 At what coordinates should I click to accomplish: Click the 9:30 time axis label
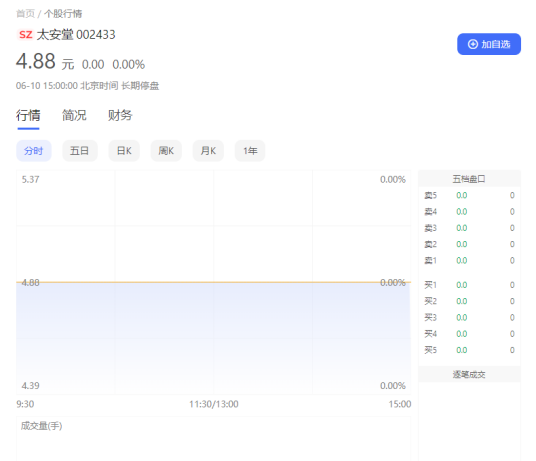pos(25,404)
